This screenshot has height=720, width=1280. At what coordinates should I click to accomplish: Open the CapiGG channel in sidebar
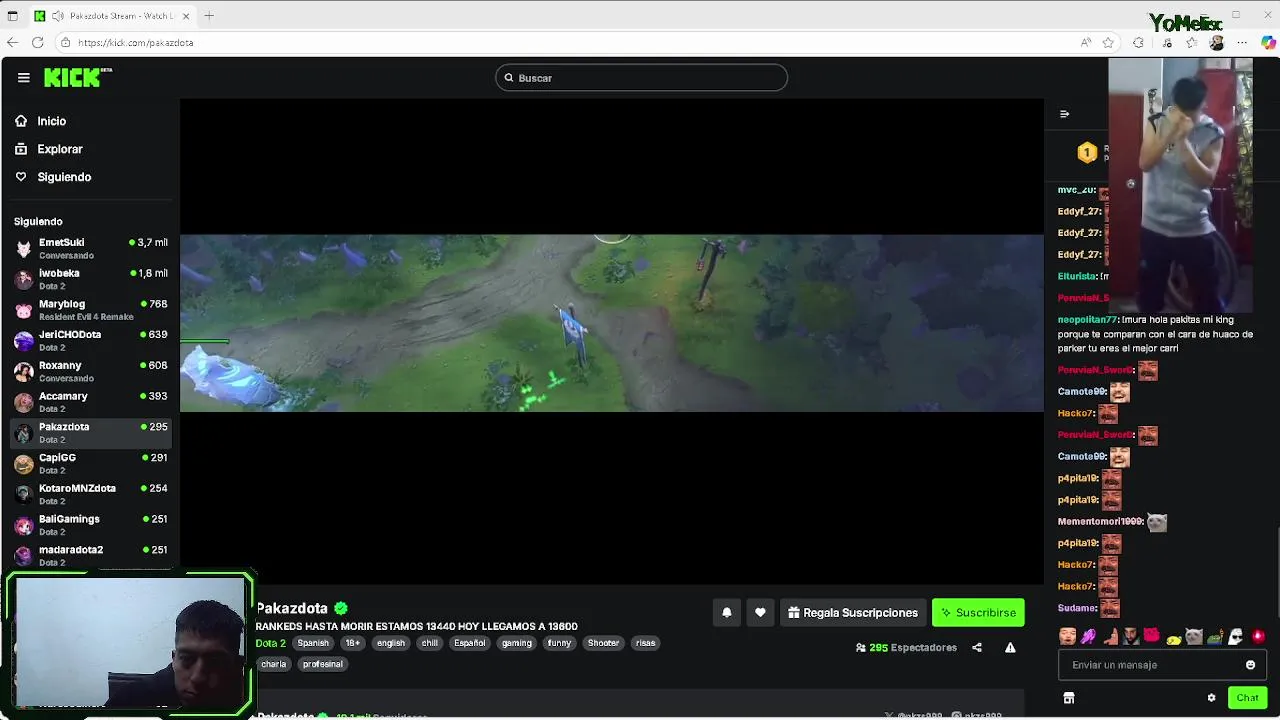[90, 463]
